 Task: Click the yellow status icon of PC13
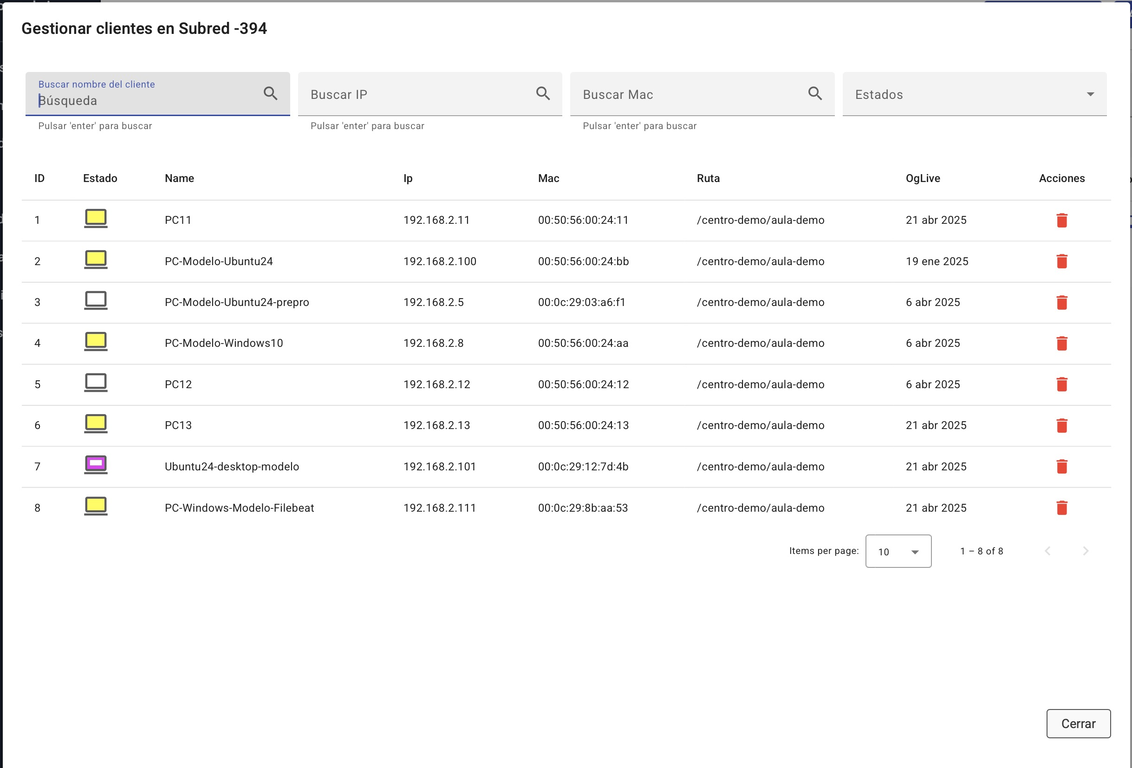(x=96, y=424)
